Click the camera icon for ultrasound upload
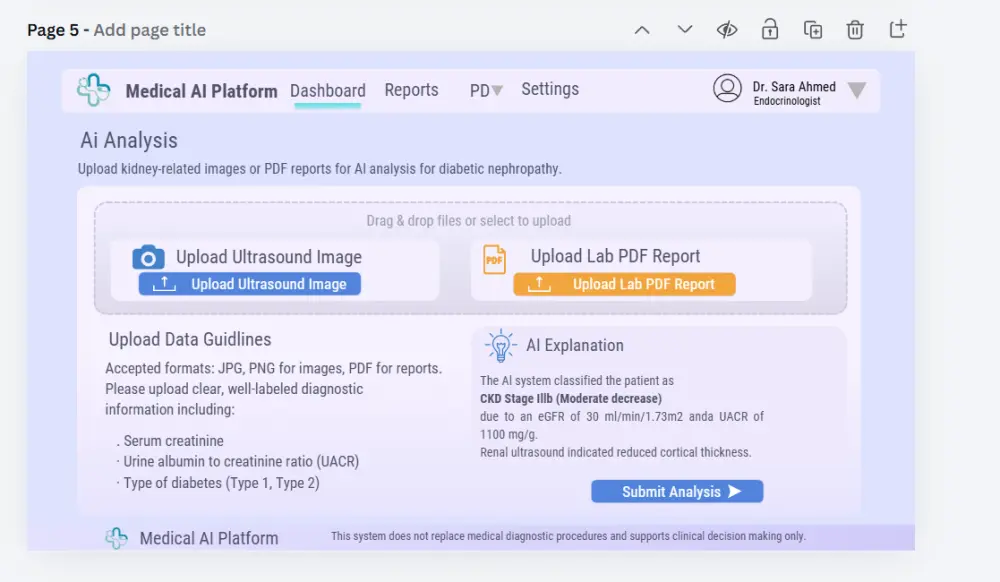 [x=148, y=257]
